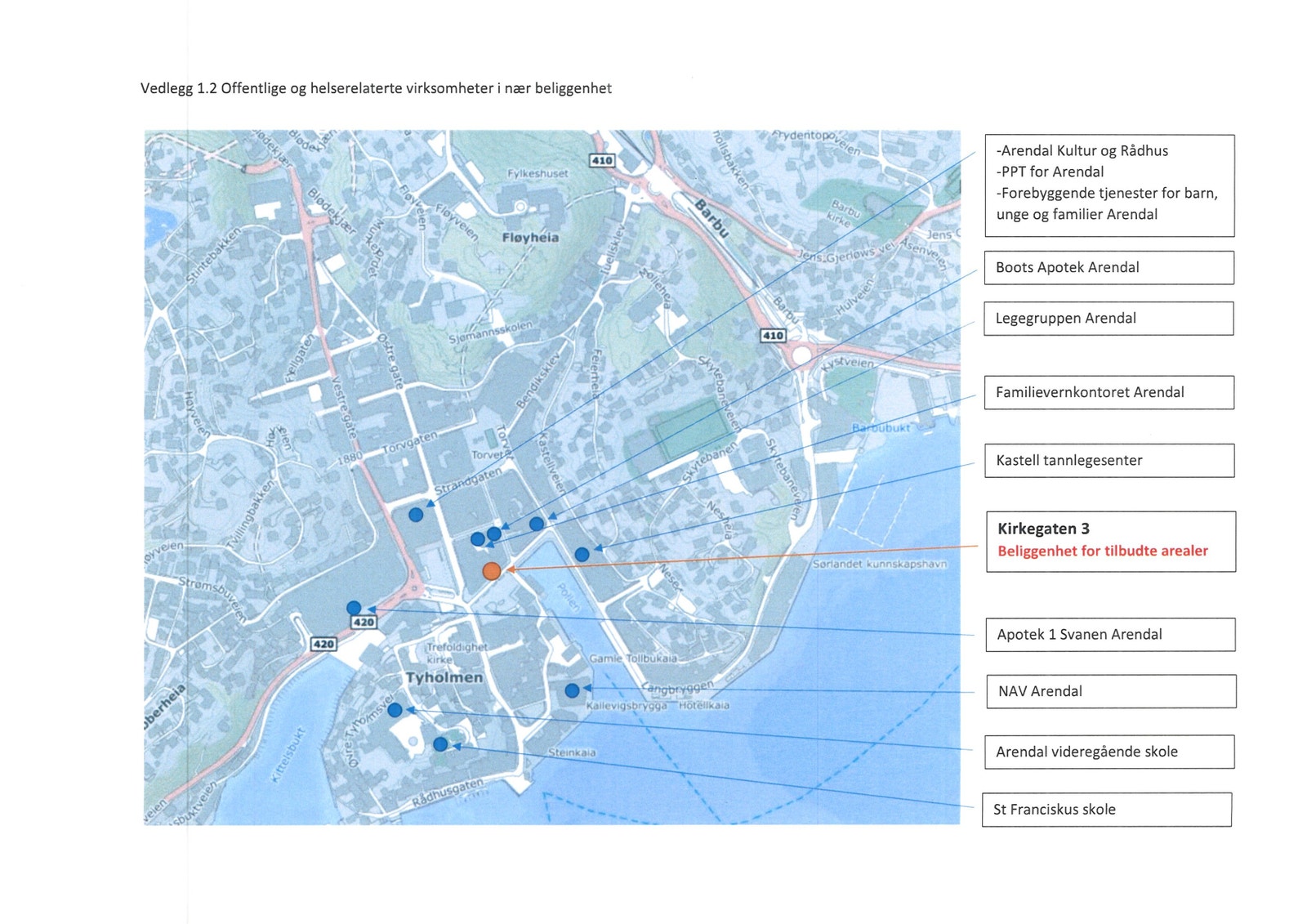The width and height of the screenshot is (1307, 924).
Task: Click the orange Kirkegaten 3 location marker
Action: tap(491, 571)
